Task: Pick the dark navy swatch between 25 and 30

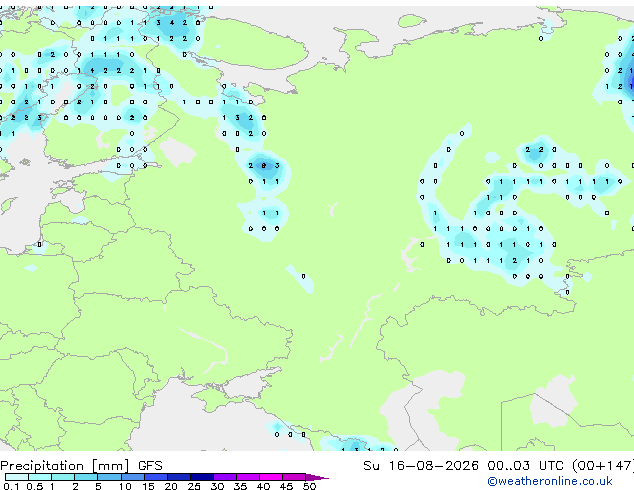Action: 202,477
